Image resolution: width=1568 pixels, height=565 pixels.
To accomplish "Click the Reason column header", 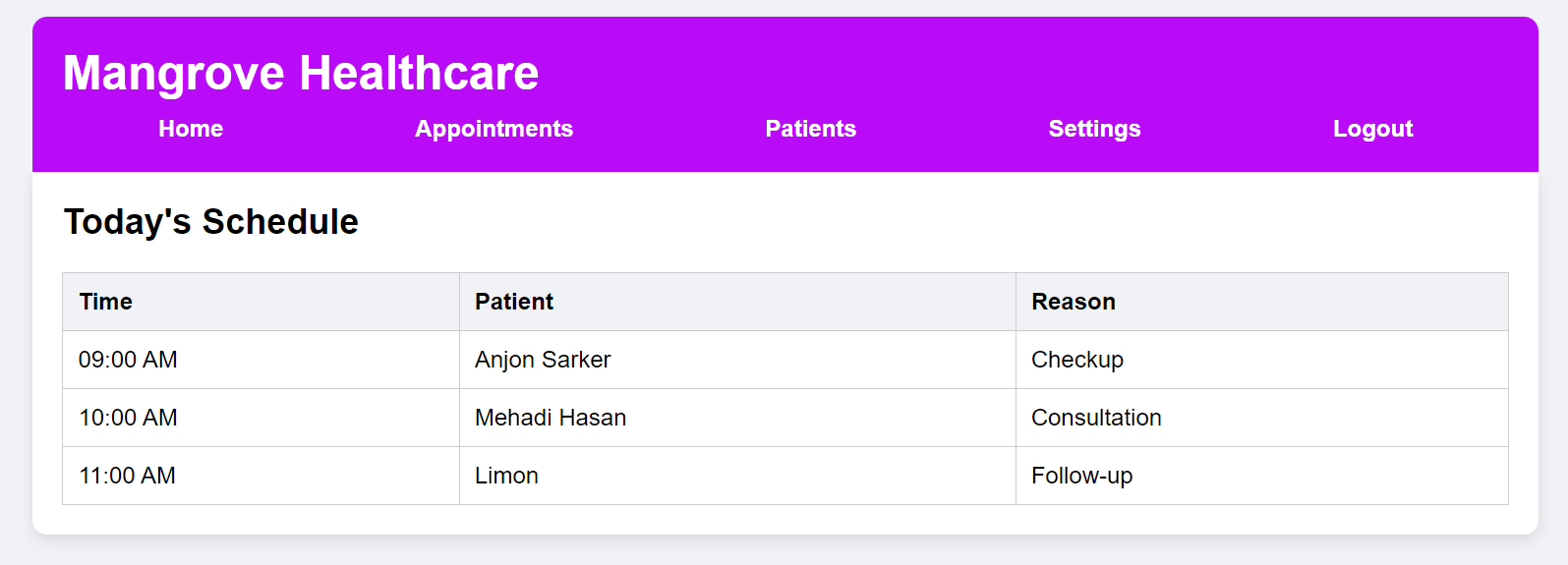I will [x=1074, y=302].
